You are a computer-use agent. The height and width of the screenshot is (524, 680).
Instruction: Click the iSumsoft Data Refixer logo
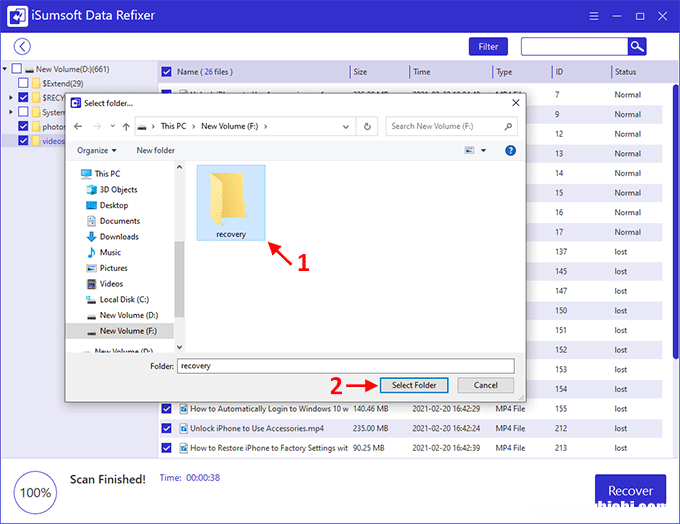17,16
